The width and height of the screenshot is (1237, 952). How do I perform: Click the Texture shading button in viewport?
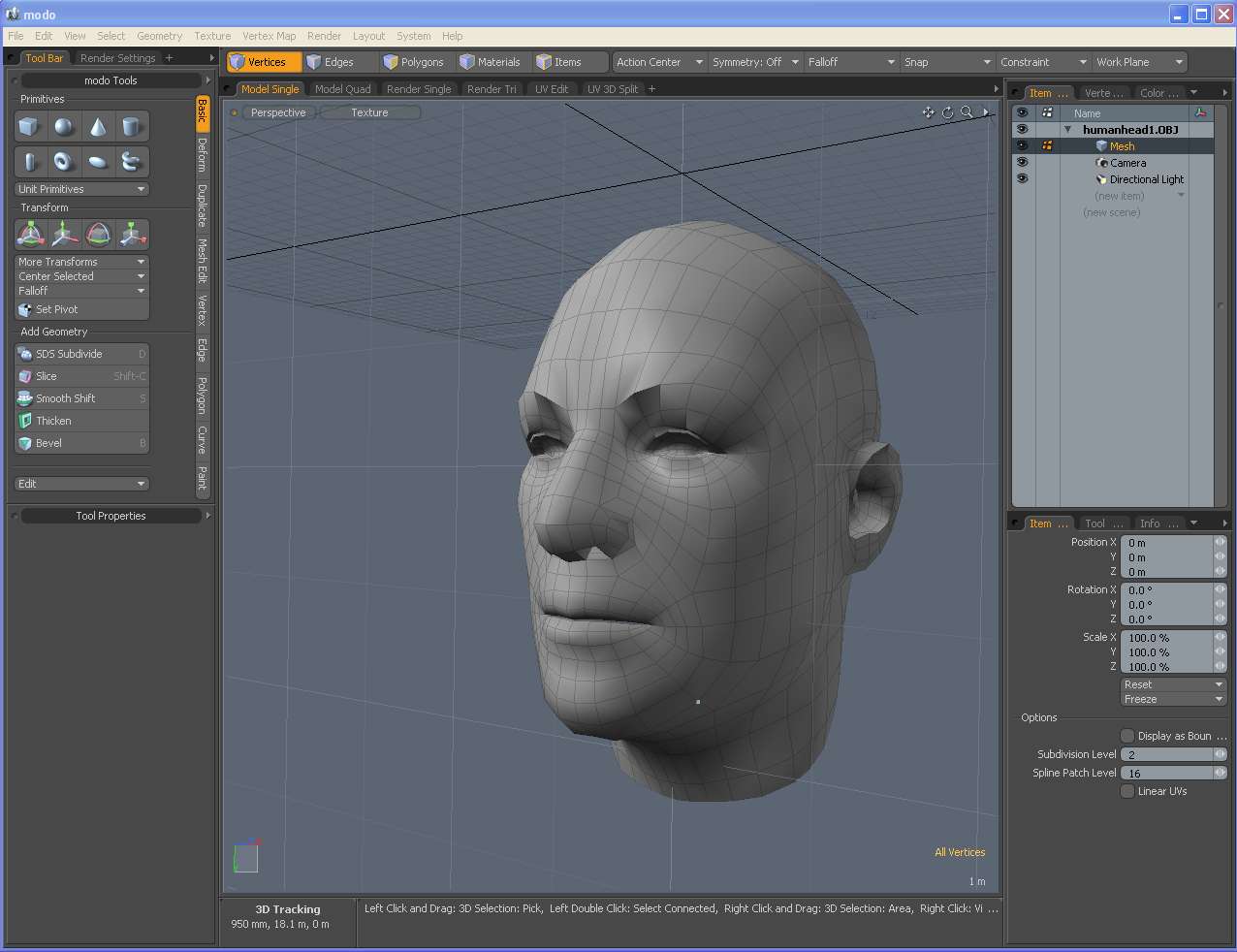pos(369,112)
